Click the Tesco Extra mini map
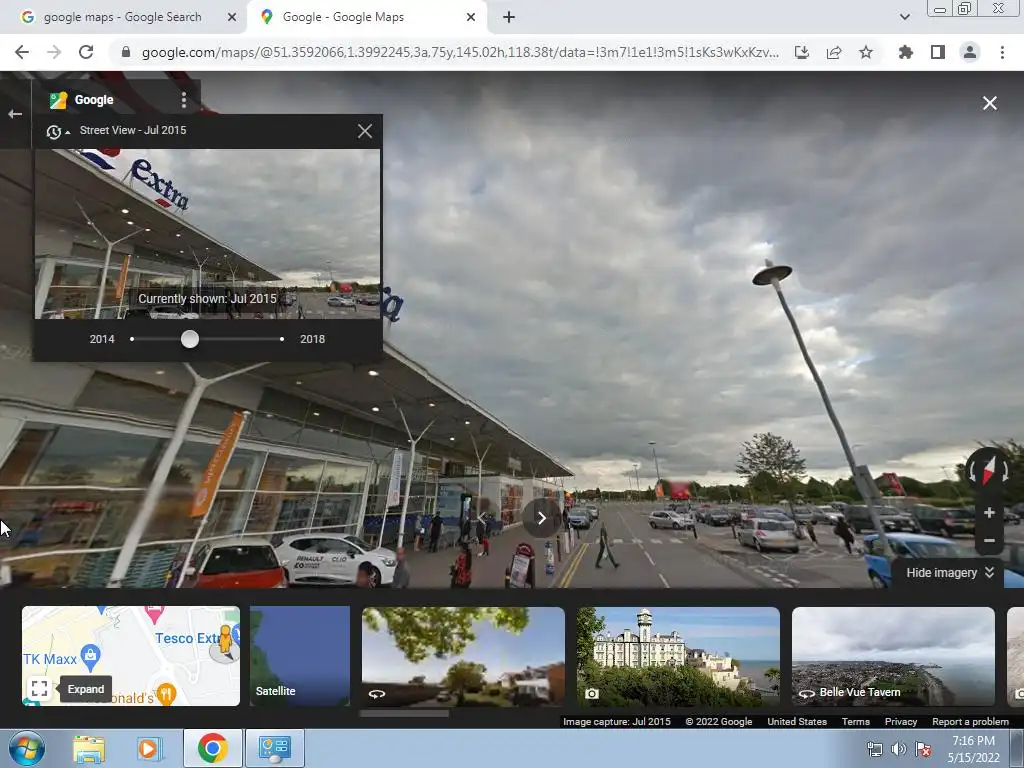This screenshot has height=768, width=1024. click(131, 656)
